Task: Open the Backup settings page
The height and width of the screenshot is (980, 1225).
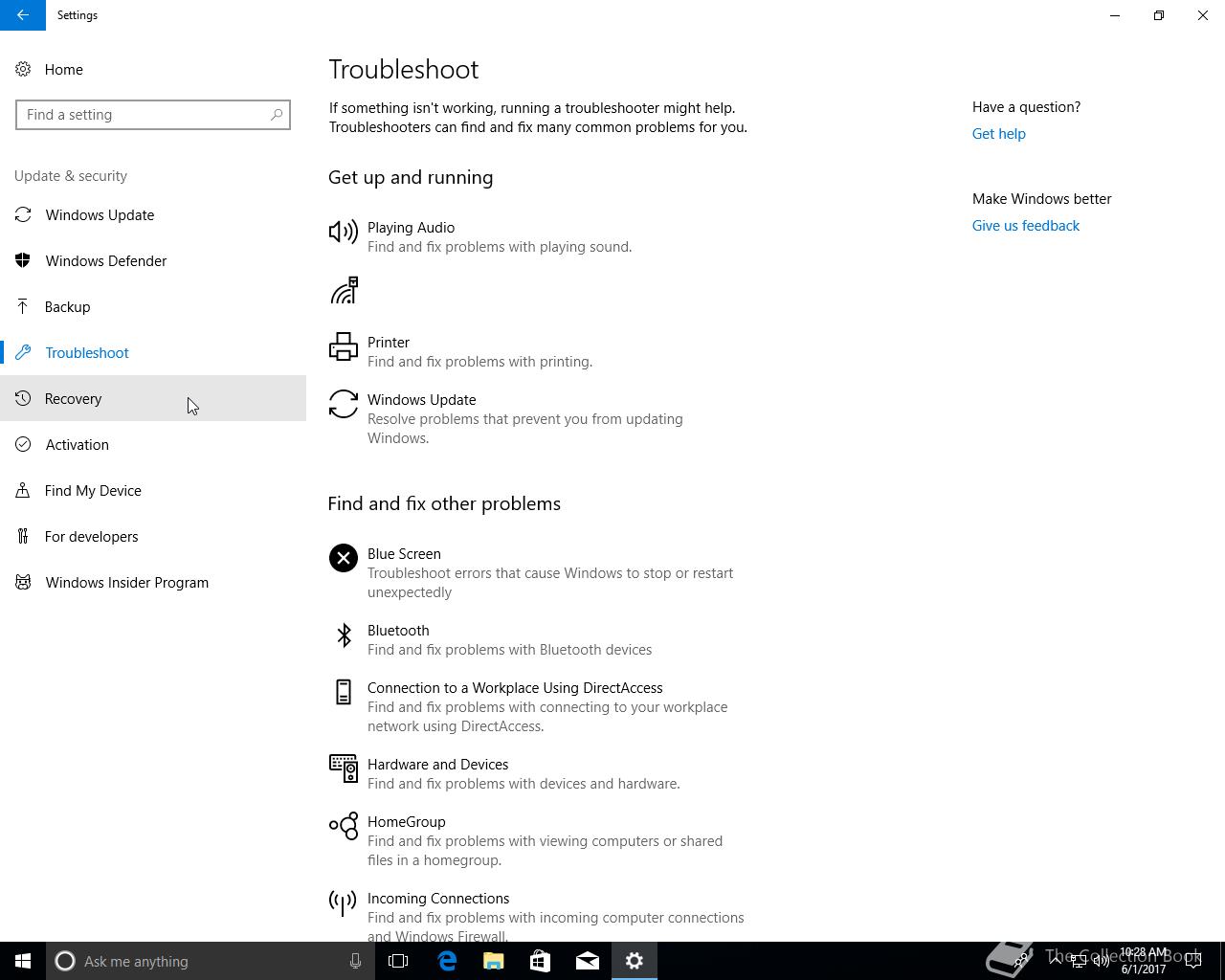Action: (x=153, y=306)
